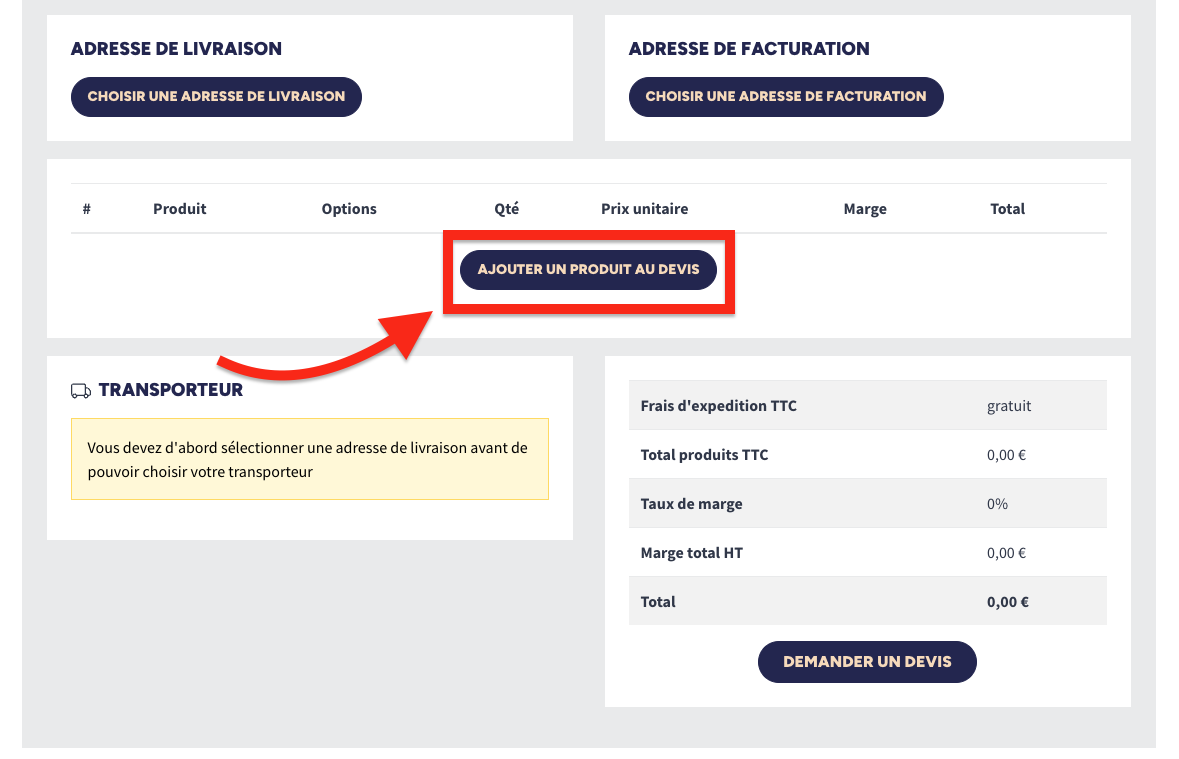The image size is (1179, 759).
Task: Select the 'Total produits TTC' row label
Action: (x=705, y=455)
